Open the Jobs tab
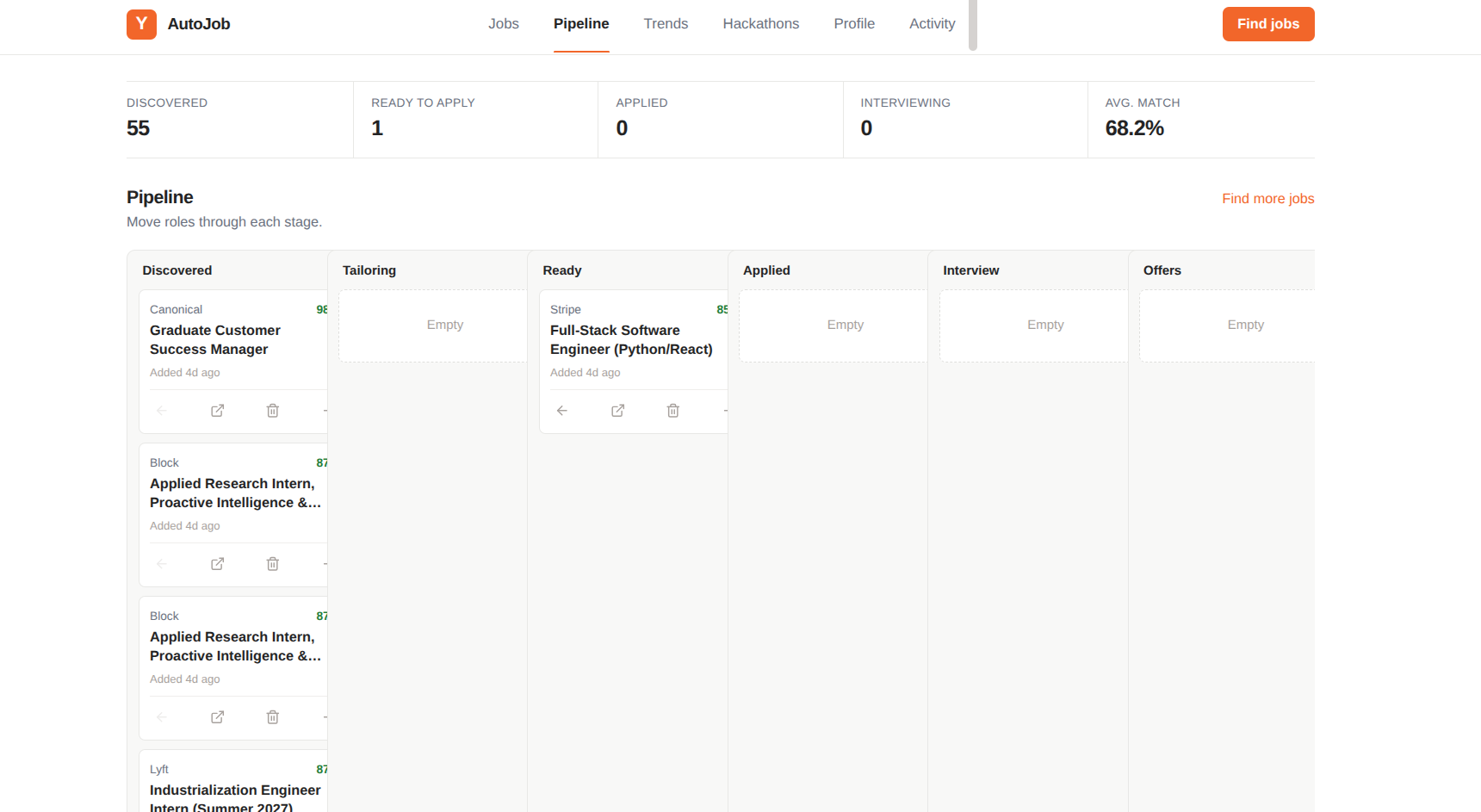This screenshot has width=1481, height=812. coord(504,24)
